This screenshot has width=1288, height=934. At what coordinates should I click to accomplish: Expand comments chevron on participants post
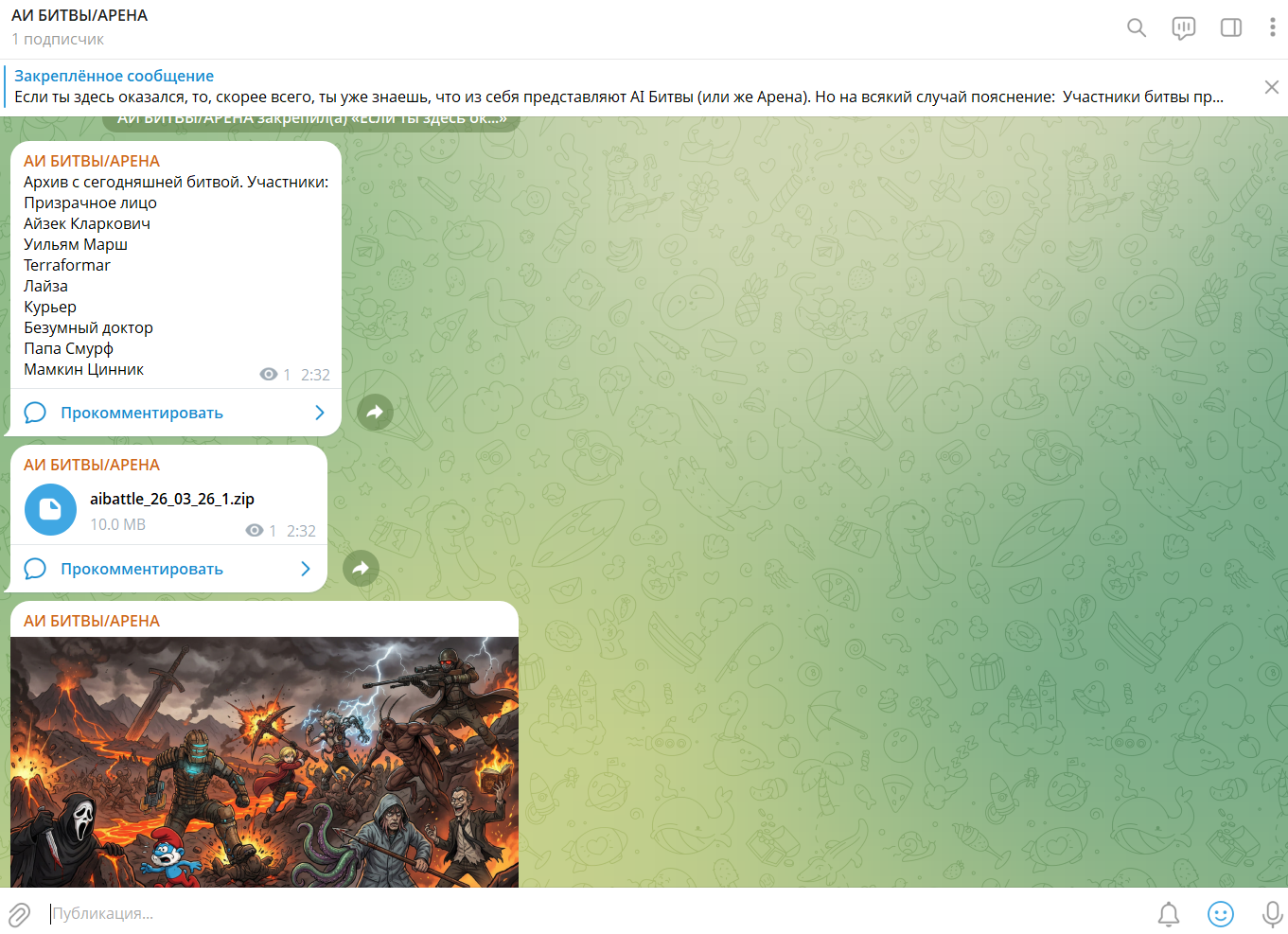pyautogui.click(x=320, y=413)
